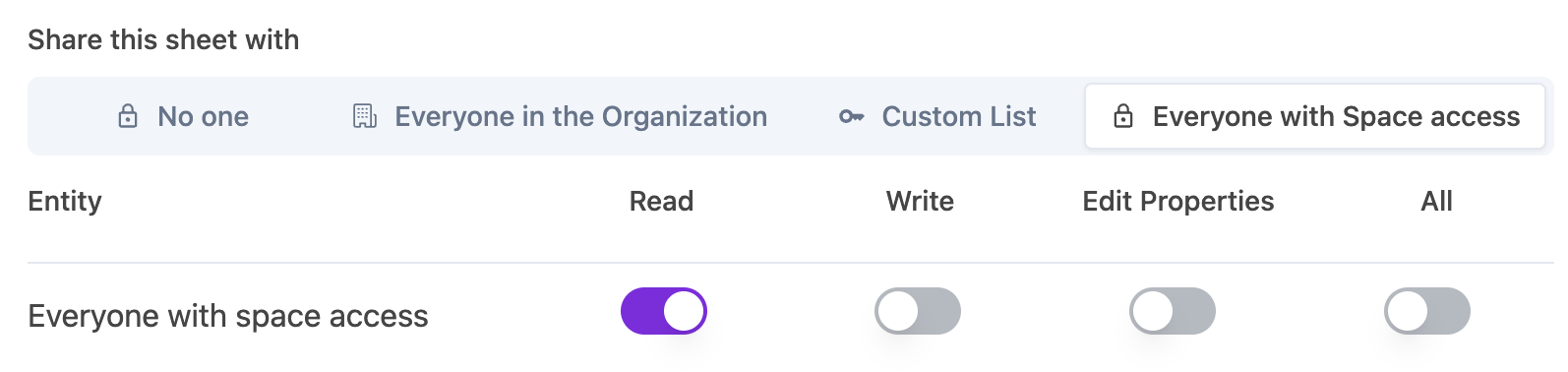The width and height of the screenshot is (1568, 372).
Task: Click the lock icon on the Space access tab
Action: point(1123,116)
